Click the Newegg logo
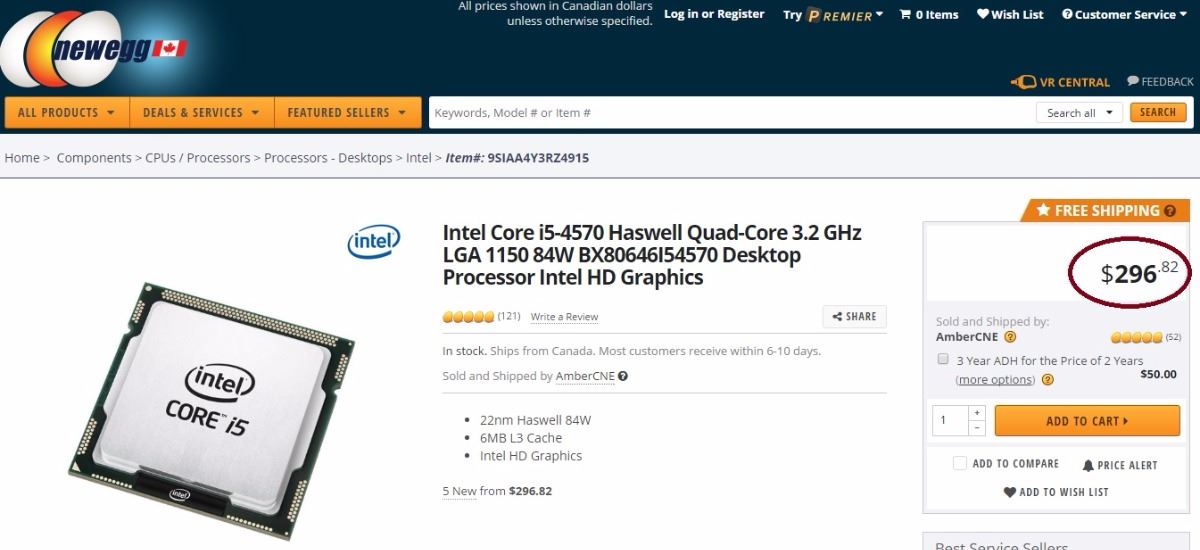Viewport: 1200px width, 550px height. [95, 48]
